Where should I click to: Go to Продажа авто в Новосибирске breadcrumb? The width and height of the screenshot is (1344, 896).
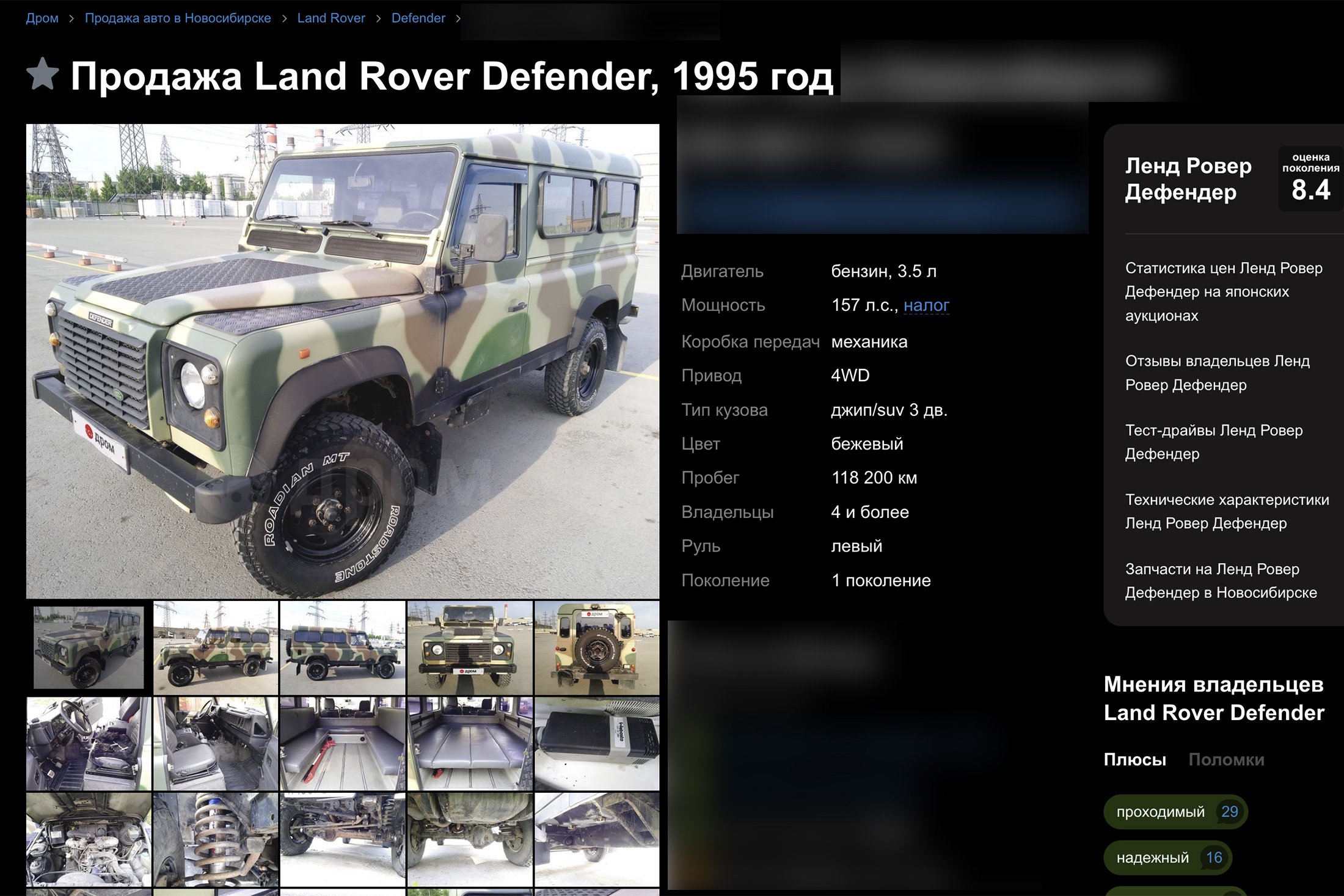pyautogui.click(x=178, y=18)
